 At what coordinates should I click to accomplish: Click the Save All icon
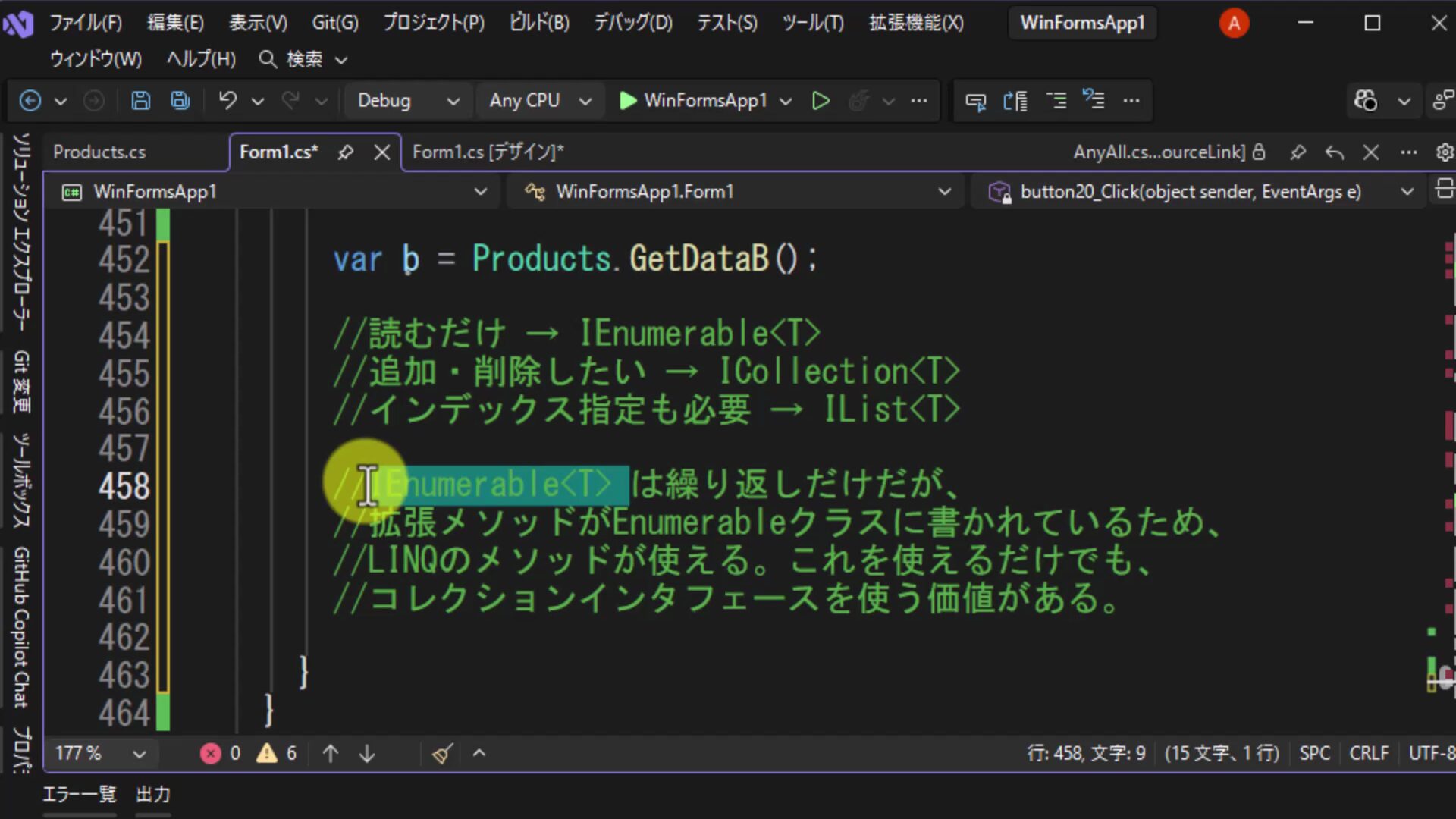click(180, 101)
